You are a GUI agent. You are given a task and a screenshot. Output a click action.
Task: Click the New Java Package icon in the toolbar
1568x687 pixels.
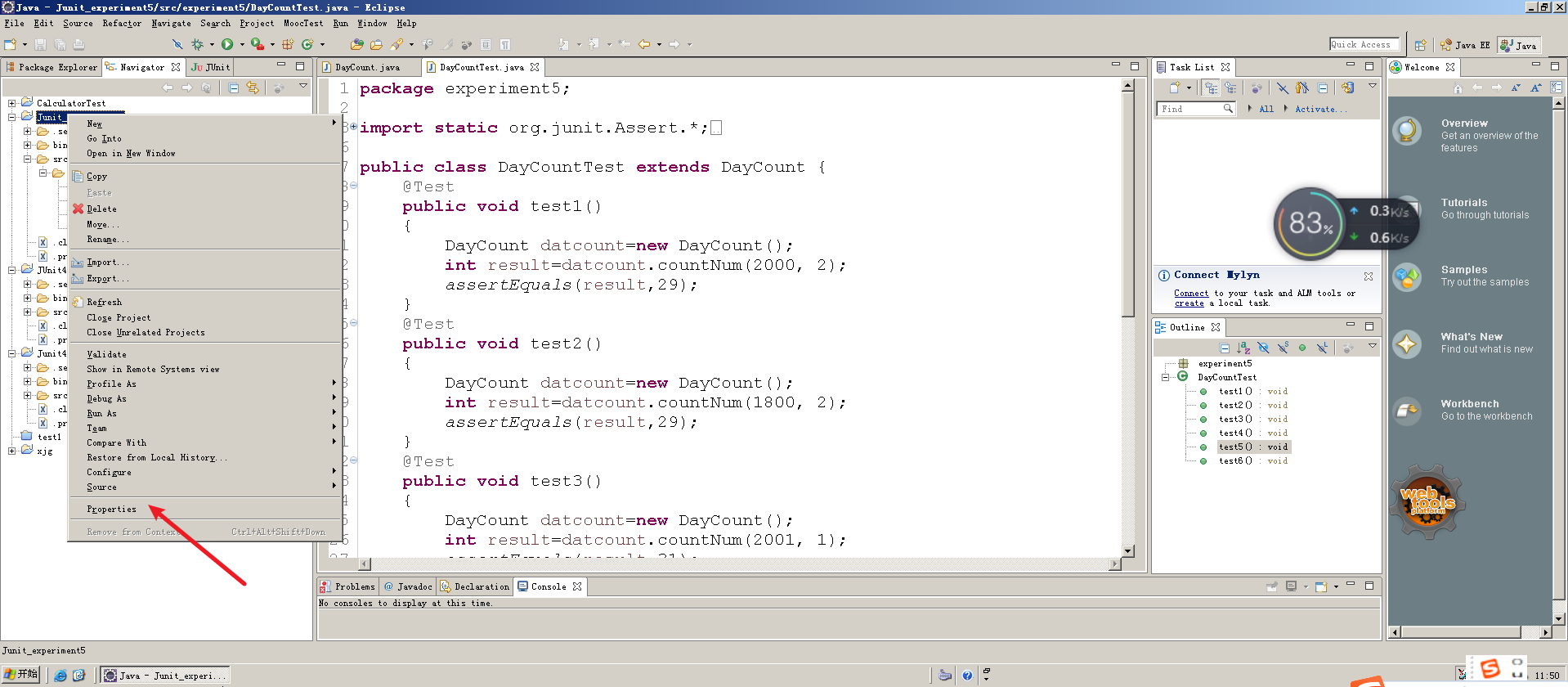click(x=288, y=44)
